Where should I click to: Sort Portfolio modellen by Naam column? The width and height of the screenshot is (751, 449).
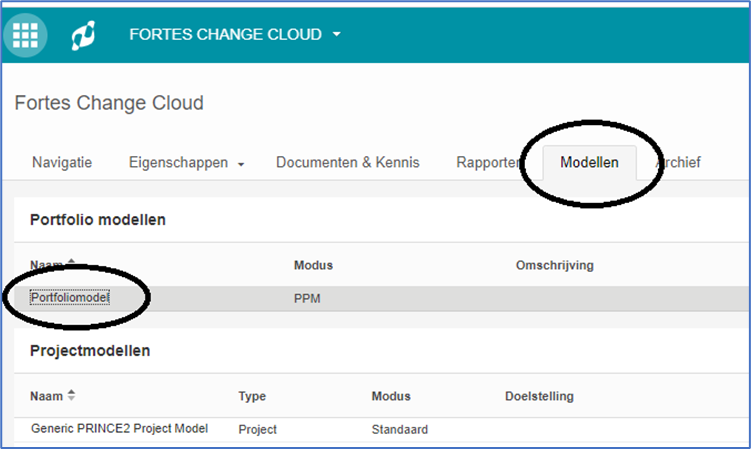(53, 264)
